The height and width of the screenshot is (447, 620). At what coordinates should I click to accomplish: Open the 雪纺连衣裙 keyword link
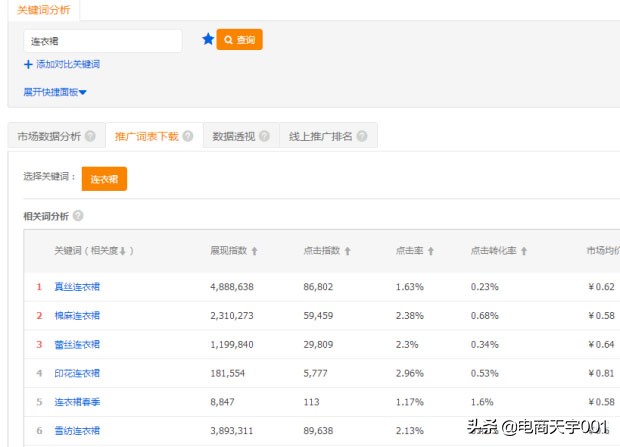pyautogui.click(x=77, y=431)
